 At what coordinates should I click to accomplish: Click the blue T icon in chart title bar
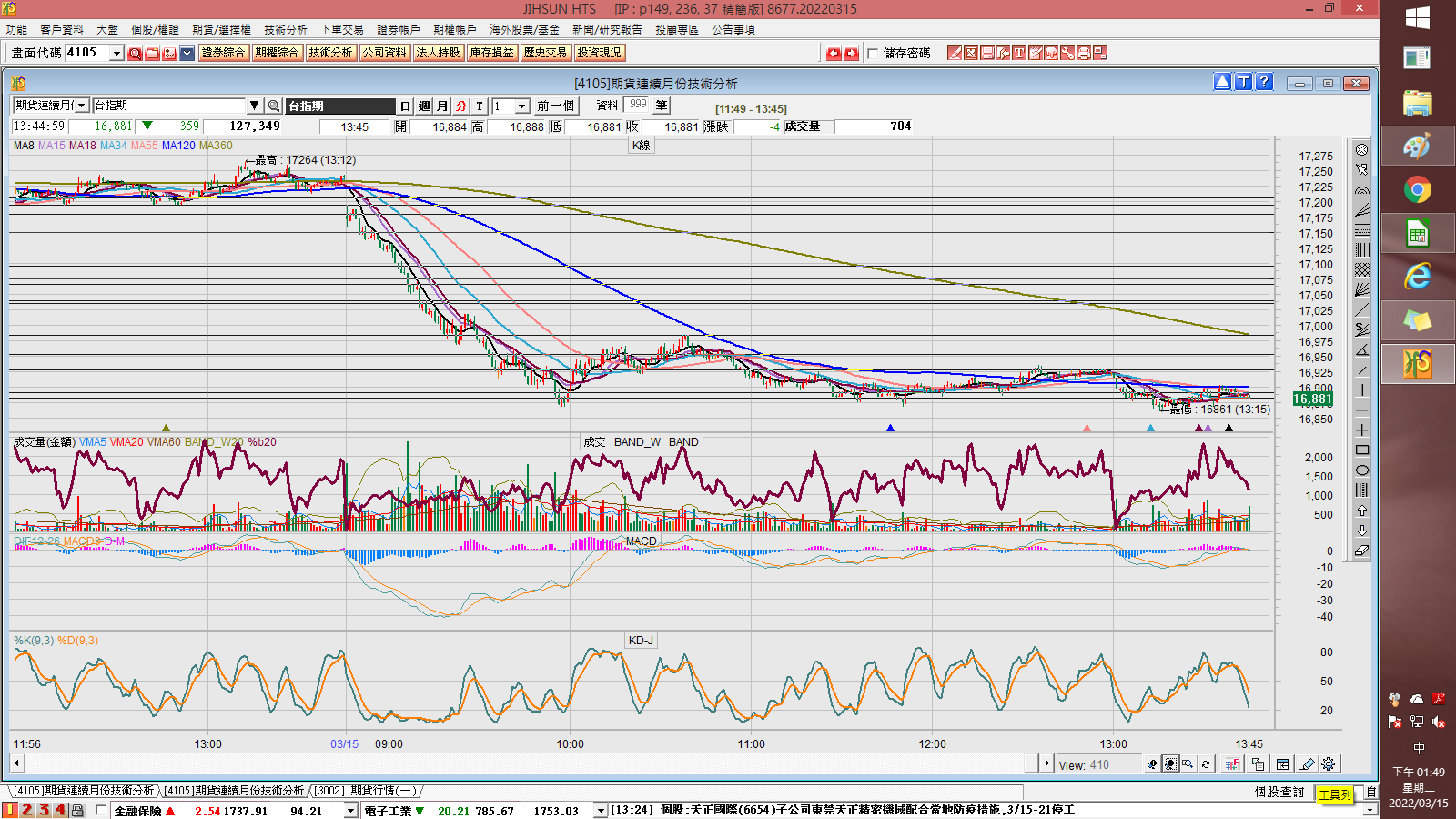pyautogui.click(x=1243, y=82)
